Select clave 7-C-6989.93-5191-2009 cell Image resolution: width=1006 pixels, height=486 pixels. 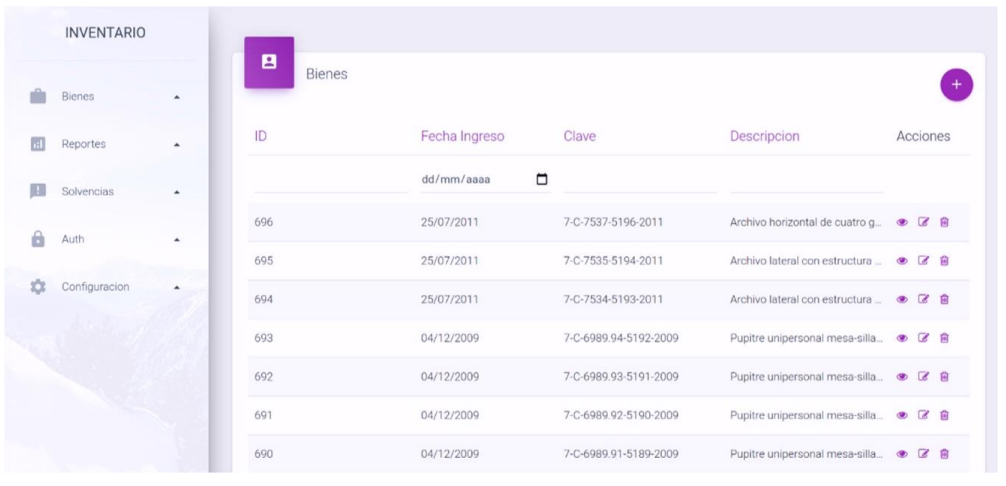[621, 376]
